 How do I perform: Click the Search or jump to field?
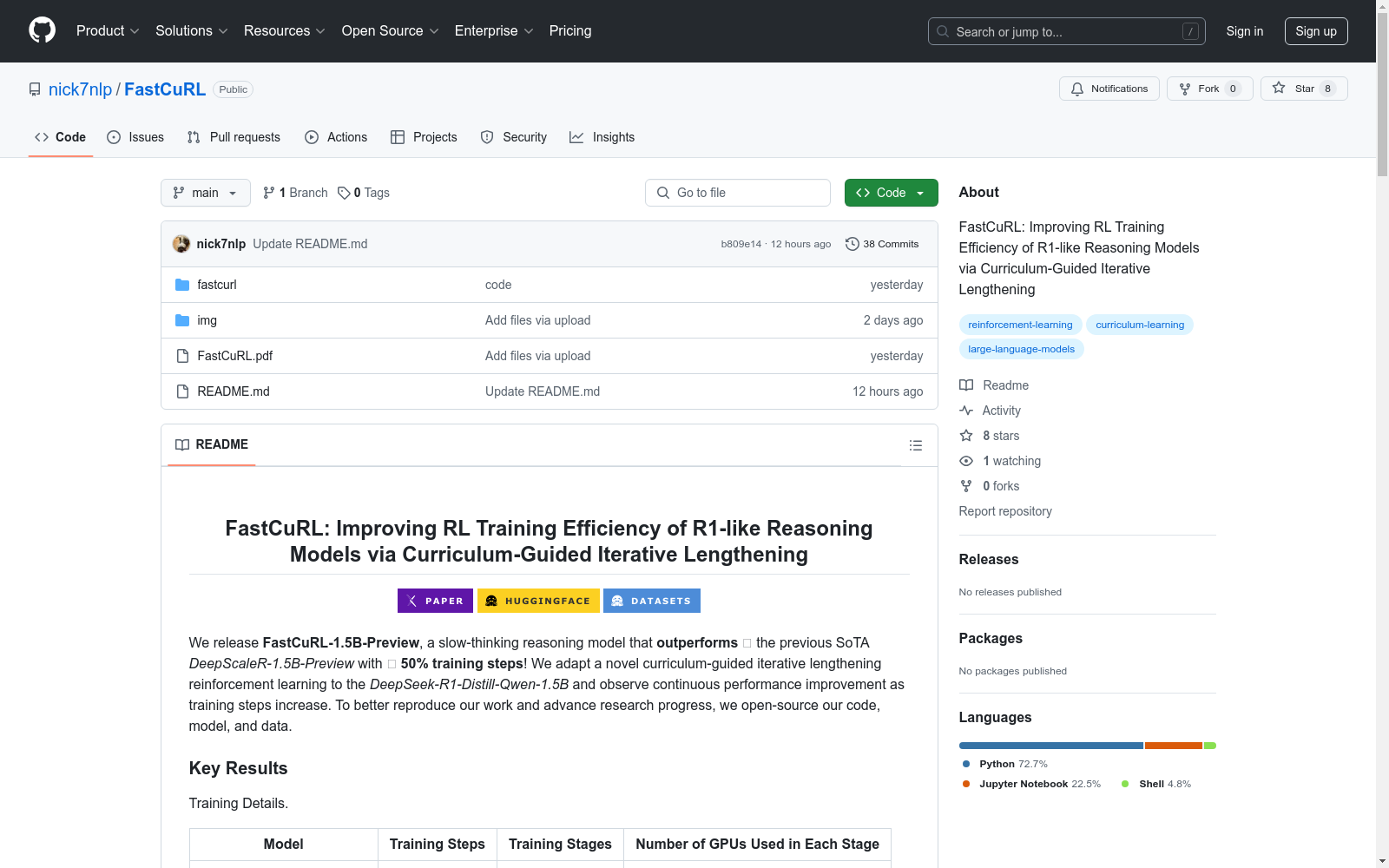1067,31
